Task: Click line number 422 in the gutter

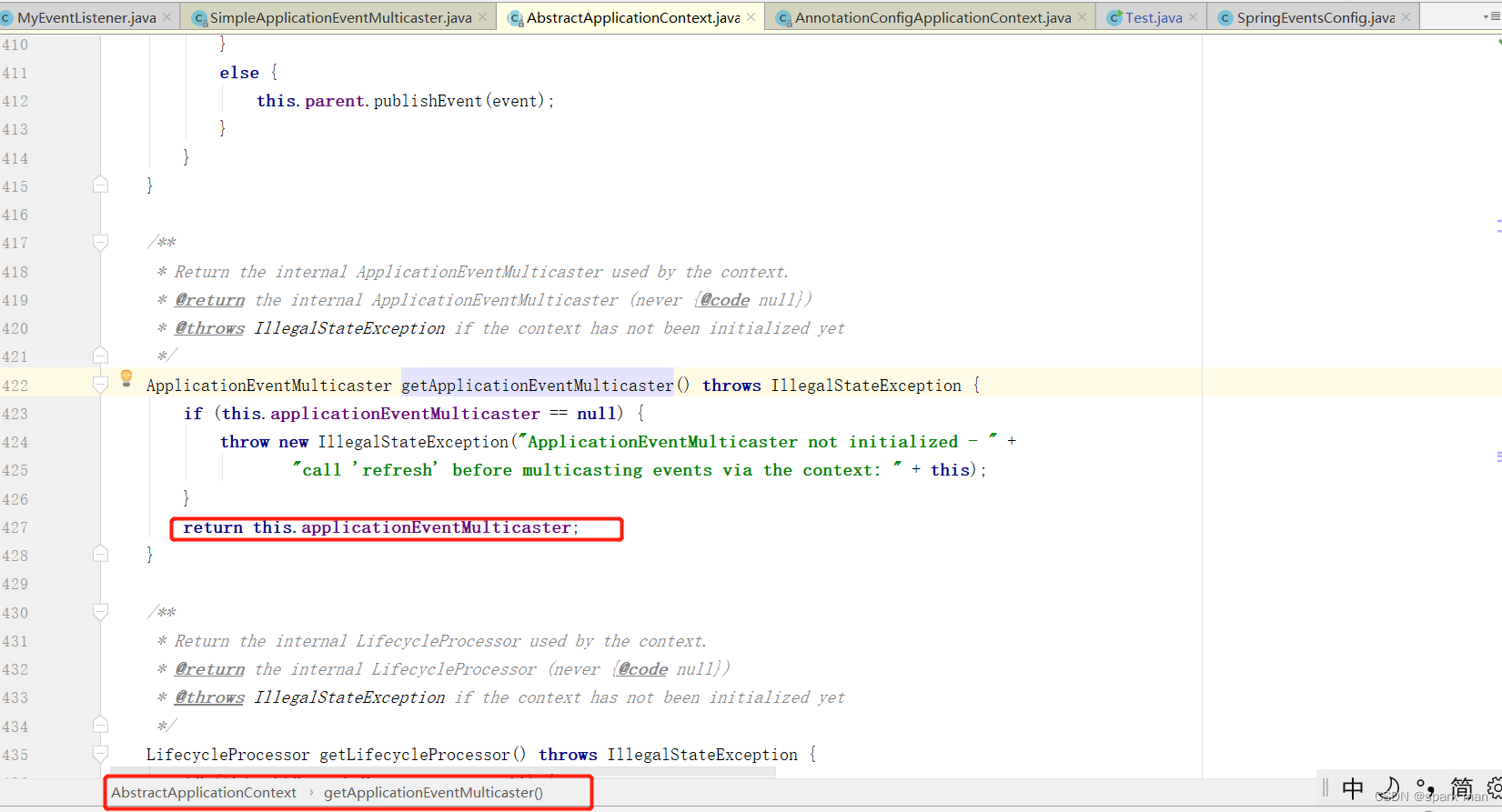Action: point(15,386)
